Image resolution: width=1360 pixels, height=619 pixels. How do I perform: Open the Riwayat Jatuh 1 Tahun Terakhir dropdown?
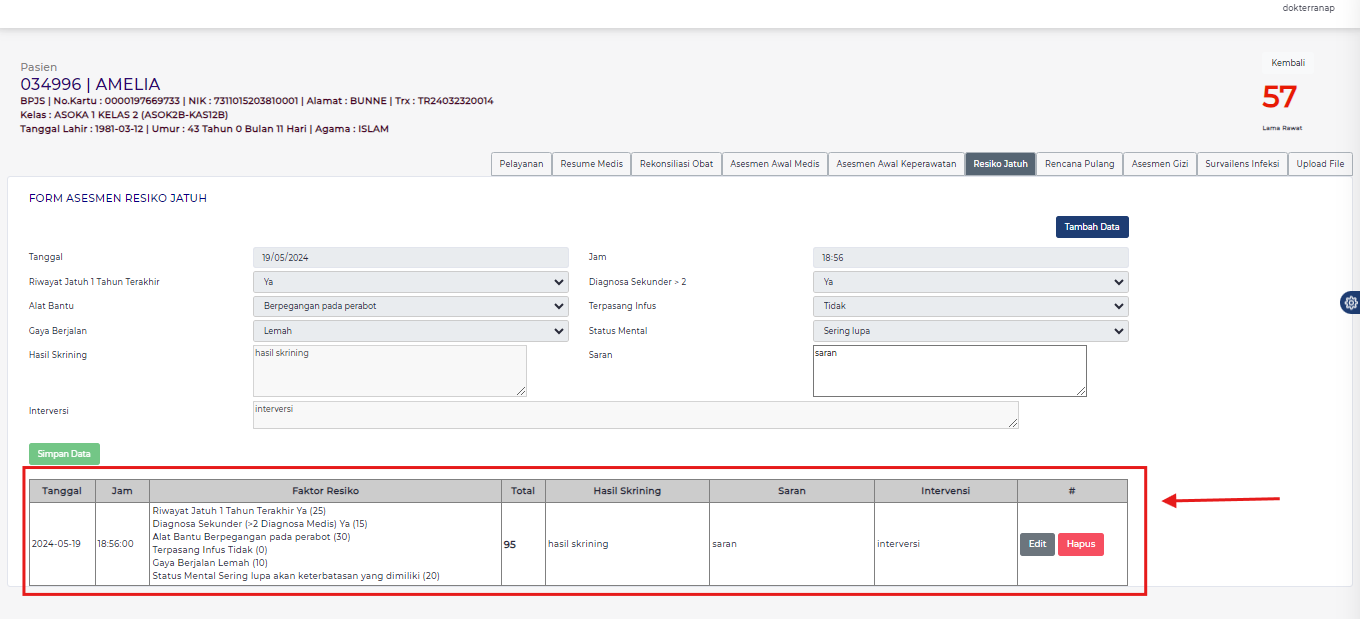[410, 282]
